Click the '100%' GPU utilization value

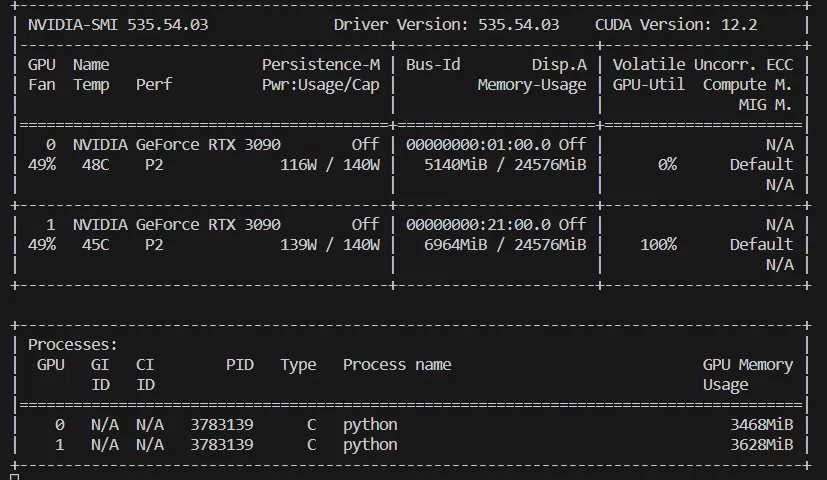click(x=658, y=245)
